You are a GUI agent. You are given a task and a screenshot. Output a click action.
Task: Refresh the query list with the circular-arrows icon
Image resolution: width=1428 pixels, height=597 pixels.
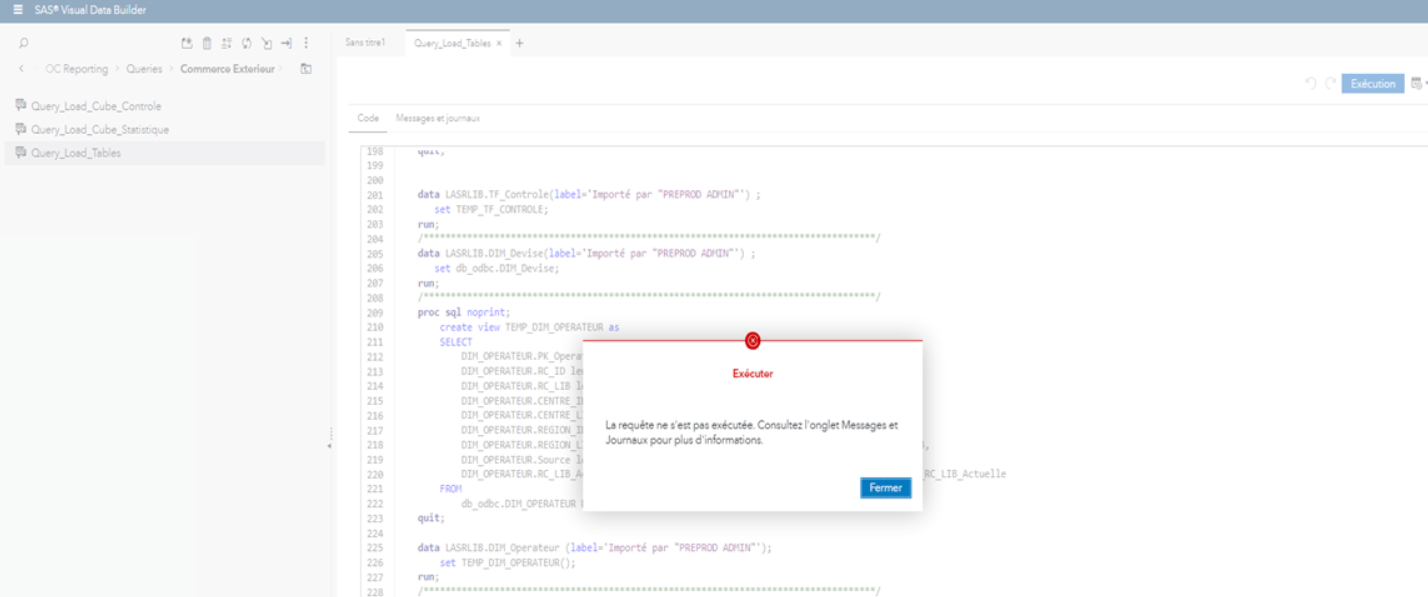247,42
